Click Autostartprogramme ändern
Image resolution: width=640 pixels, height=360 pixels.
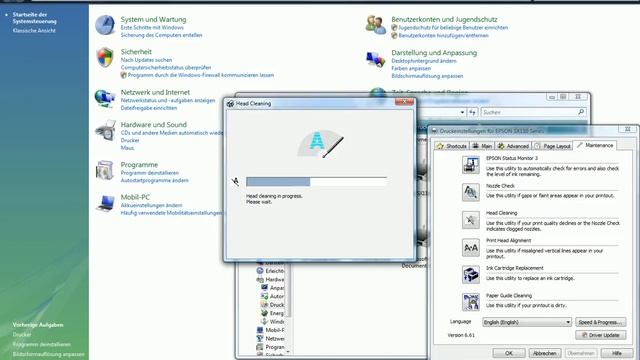coord(154,180)
